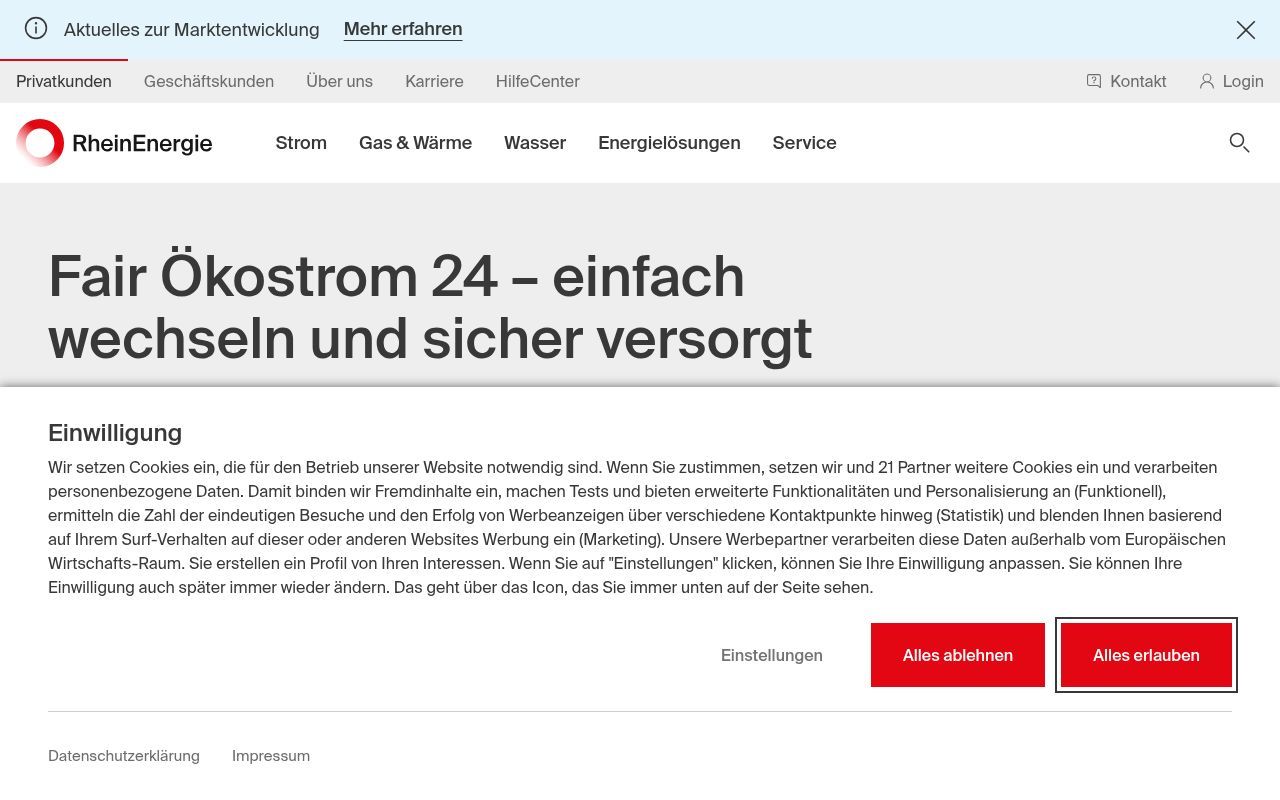Close the Marktentwicklung announcement banner
Screen dimensions: 1280x800
[x=1245, y=30]
